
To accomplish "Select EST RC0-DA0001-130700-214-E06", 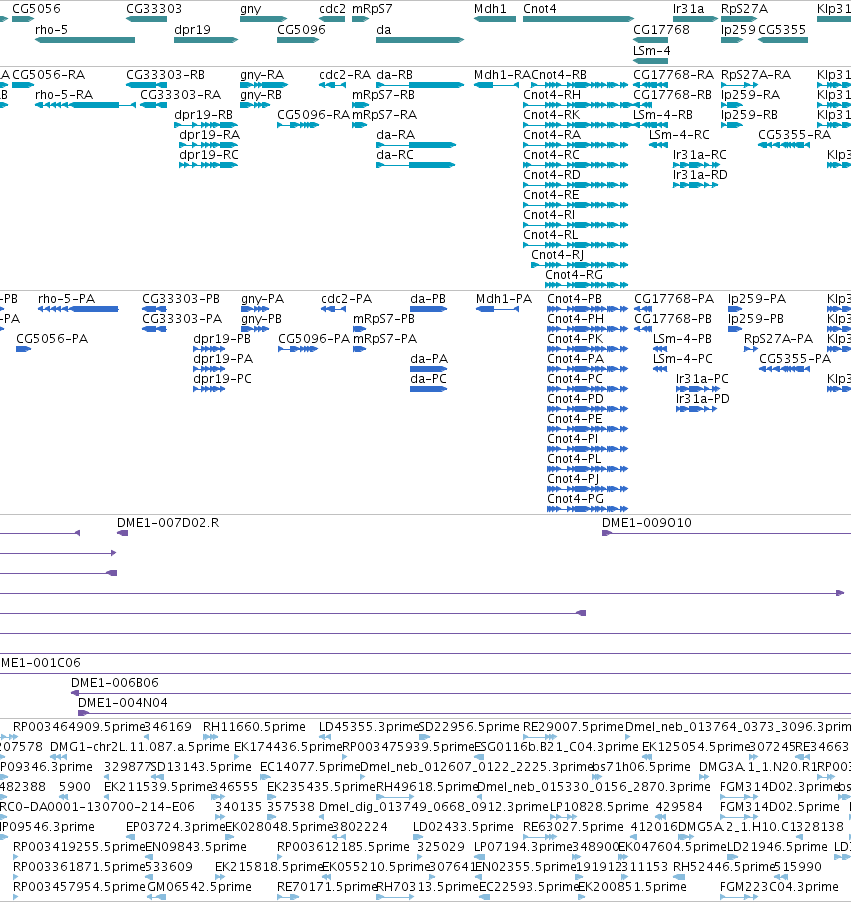I will [x=97, y=807].
